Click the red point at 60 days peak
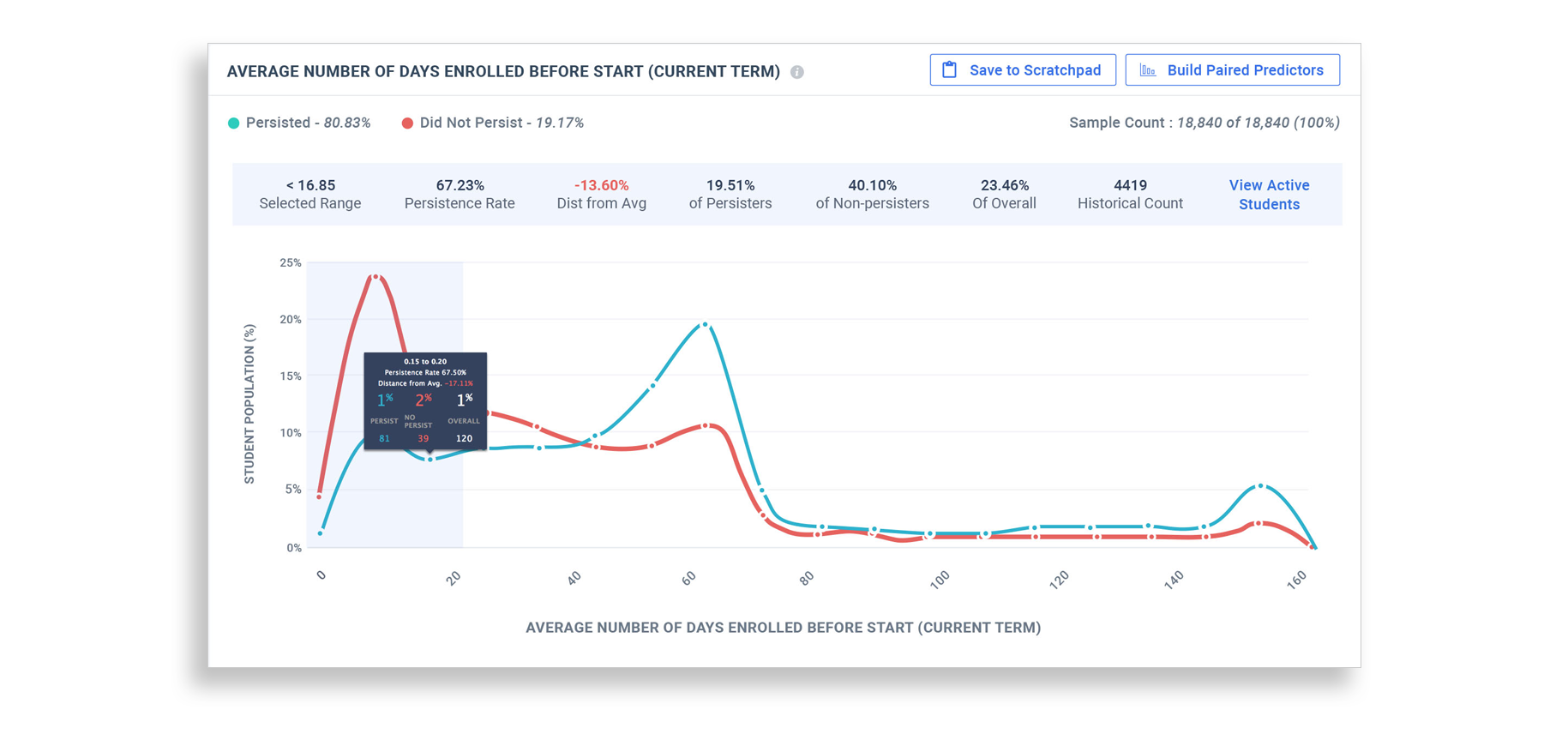 tap(706, 425)
